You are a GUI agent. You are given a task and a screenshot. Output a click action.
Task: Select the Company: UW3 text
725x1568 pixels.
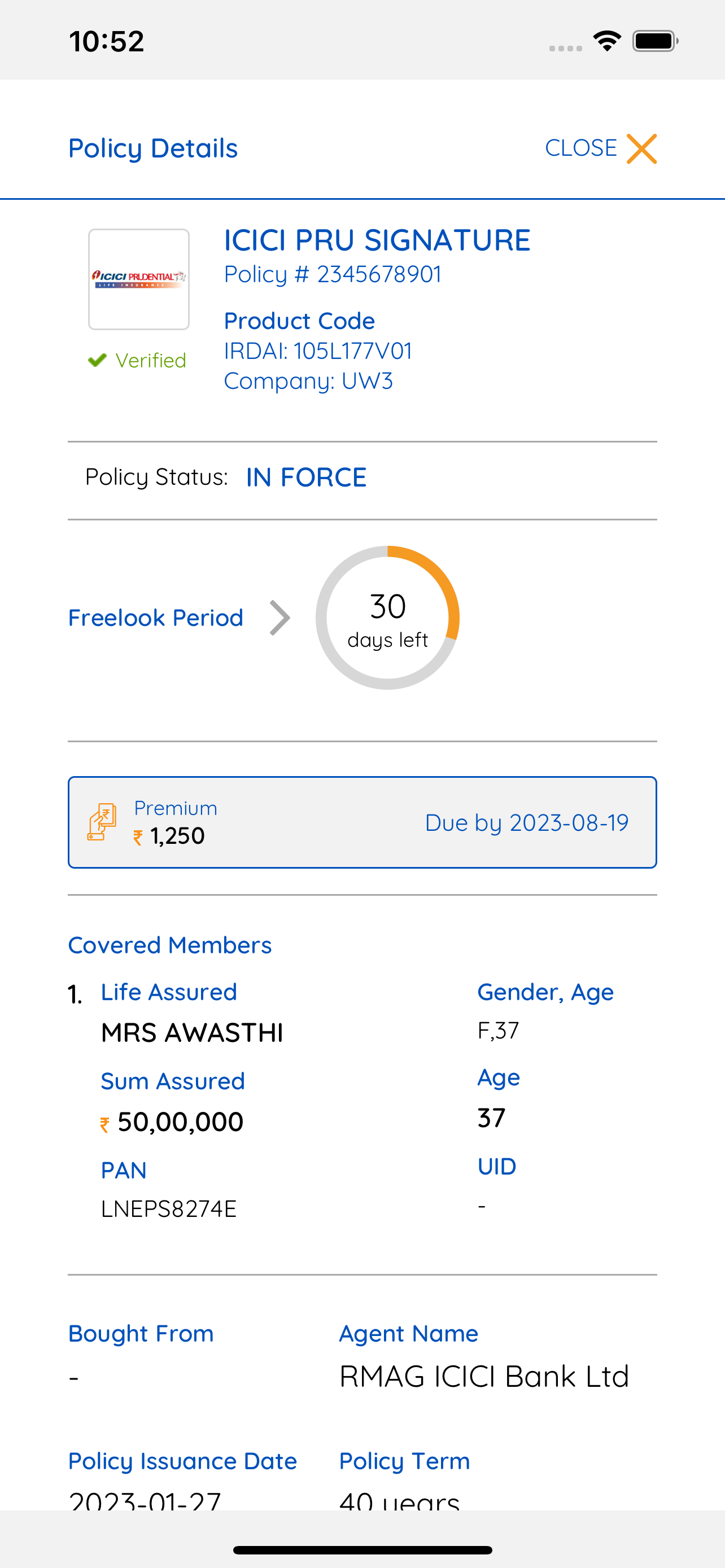click(309, 381)
